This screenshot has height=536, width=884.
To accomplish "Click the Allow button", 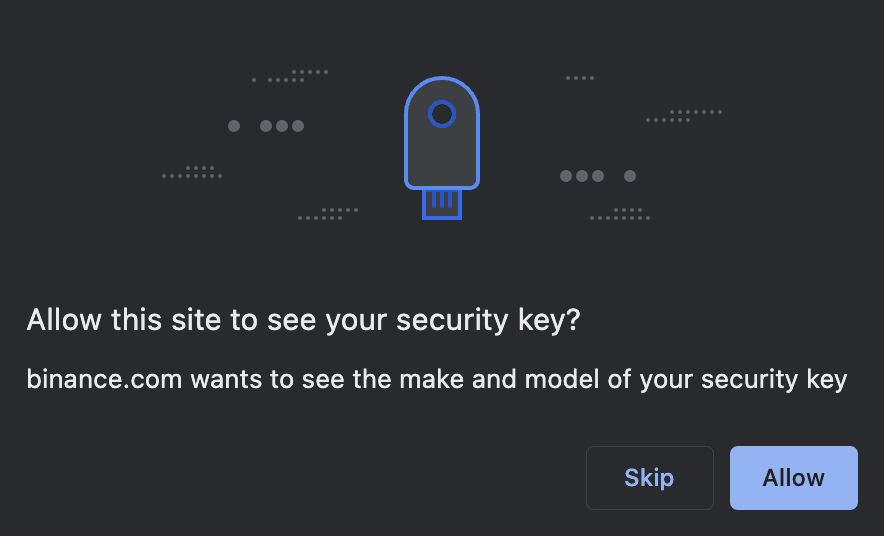I will click(794, 478).
